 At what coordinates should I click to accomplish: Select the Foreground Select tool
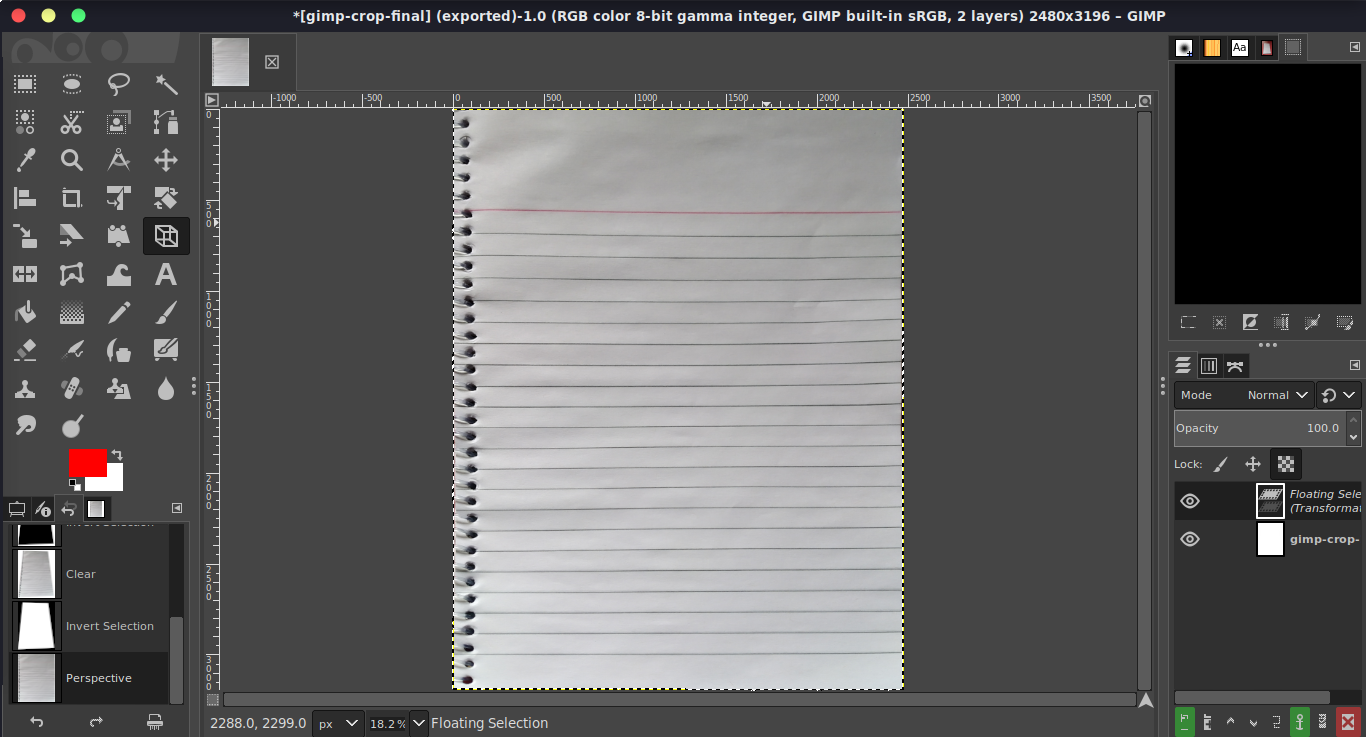point(119,122)
